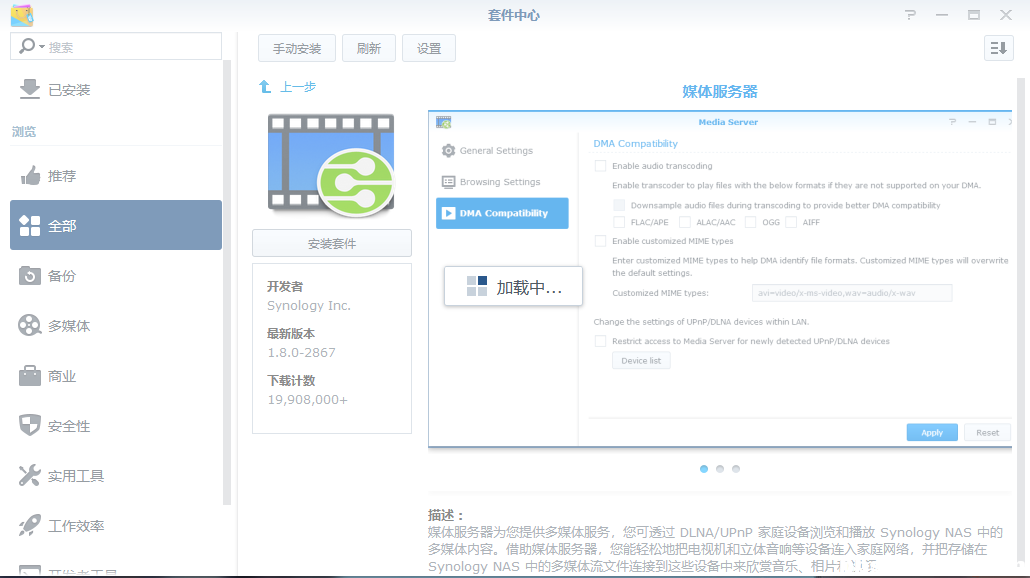This screenshot has width=1030, height=578.
Task: Click the briefcase icon beside 商业
Action: [x=30, y=376]
